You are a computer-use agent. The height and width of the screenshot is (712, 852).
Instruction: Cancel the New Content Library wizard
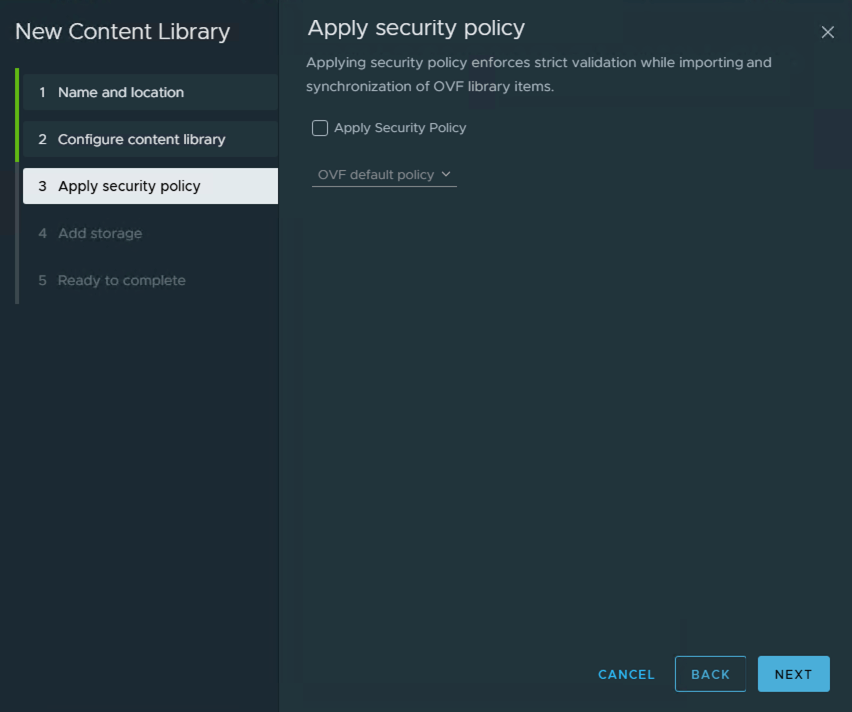coord(626,674)
